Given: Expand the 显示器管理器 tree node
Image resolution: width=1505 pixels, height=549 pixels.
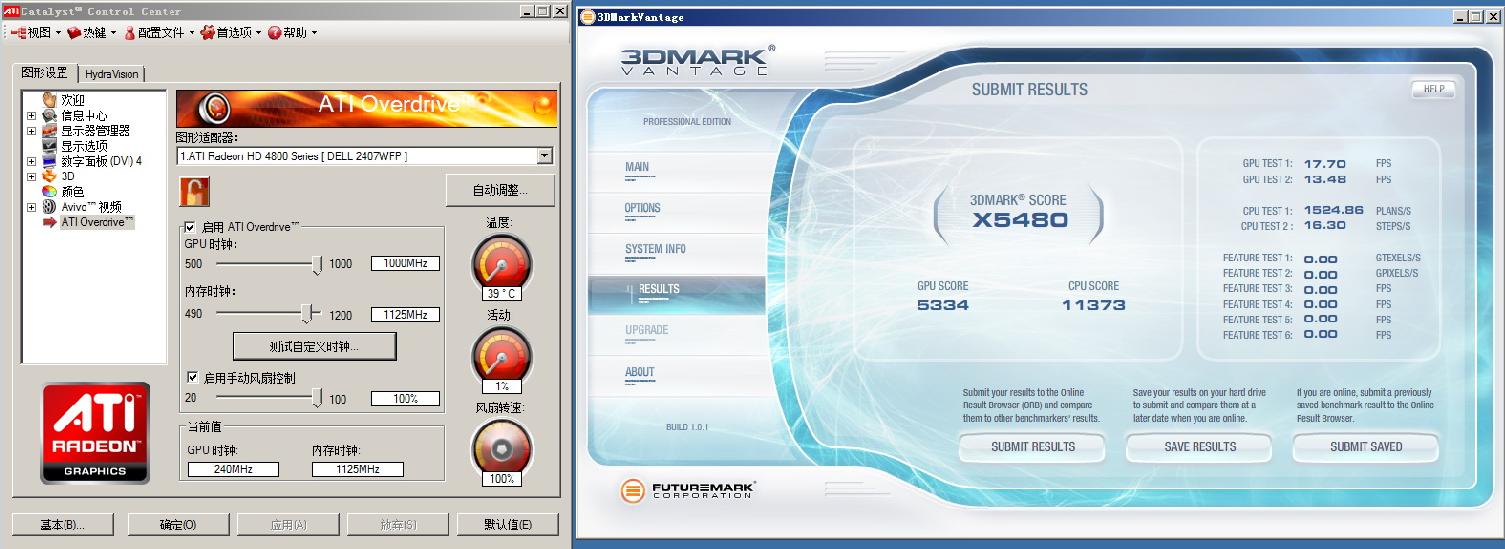Looking at the screenshot, I should coord(31,131).
